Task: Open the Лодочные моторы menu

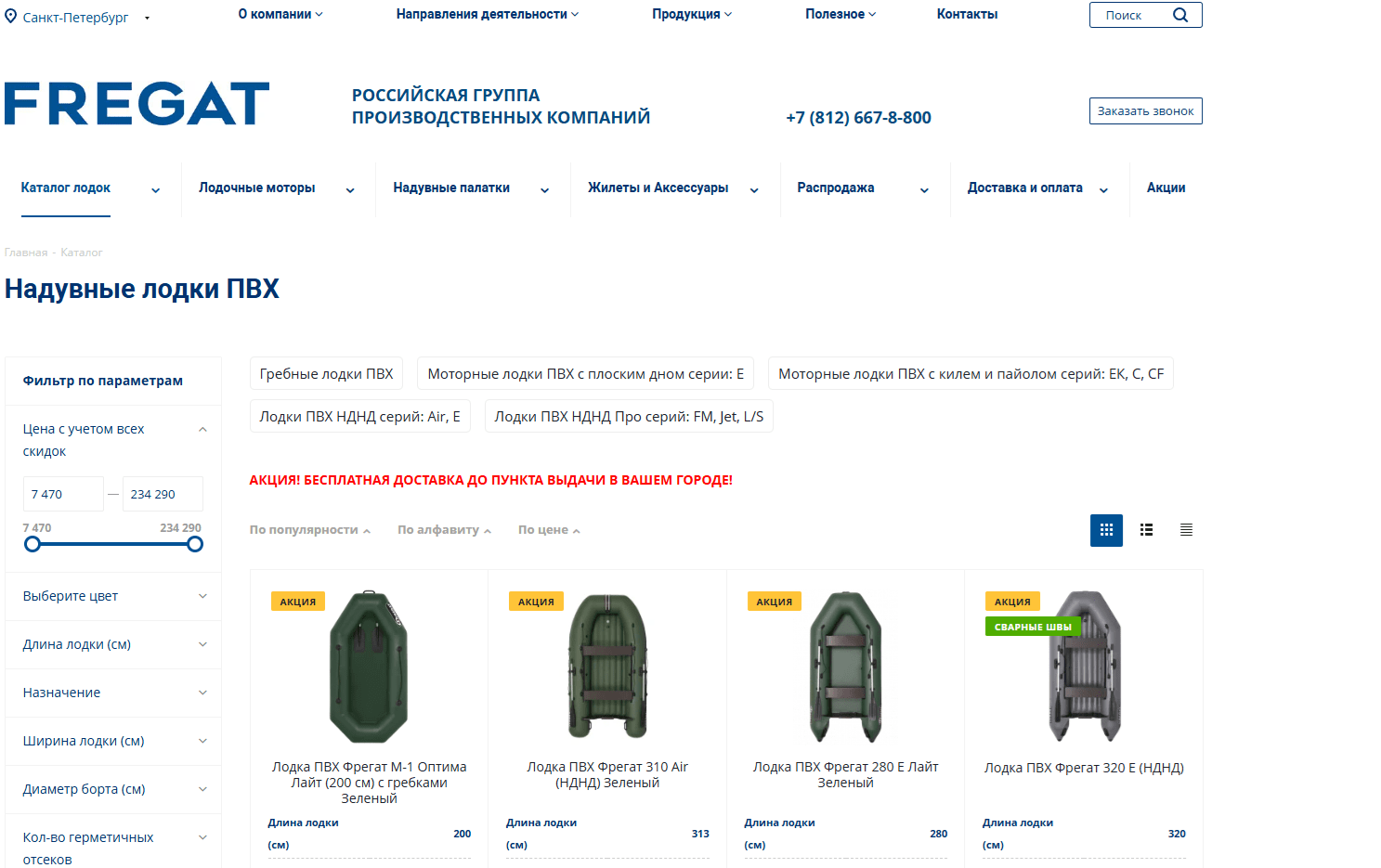Action: 257,188
